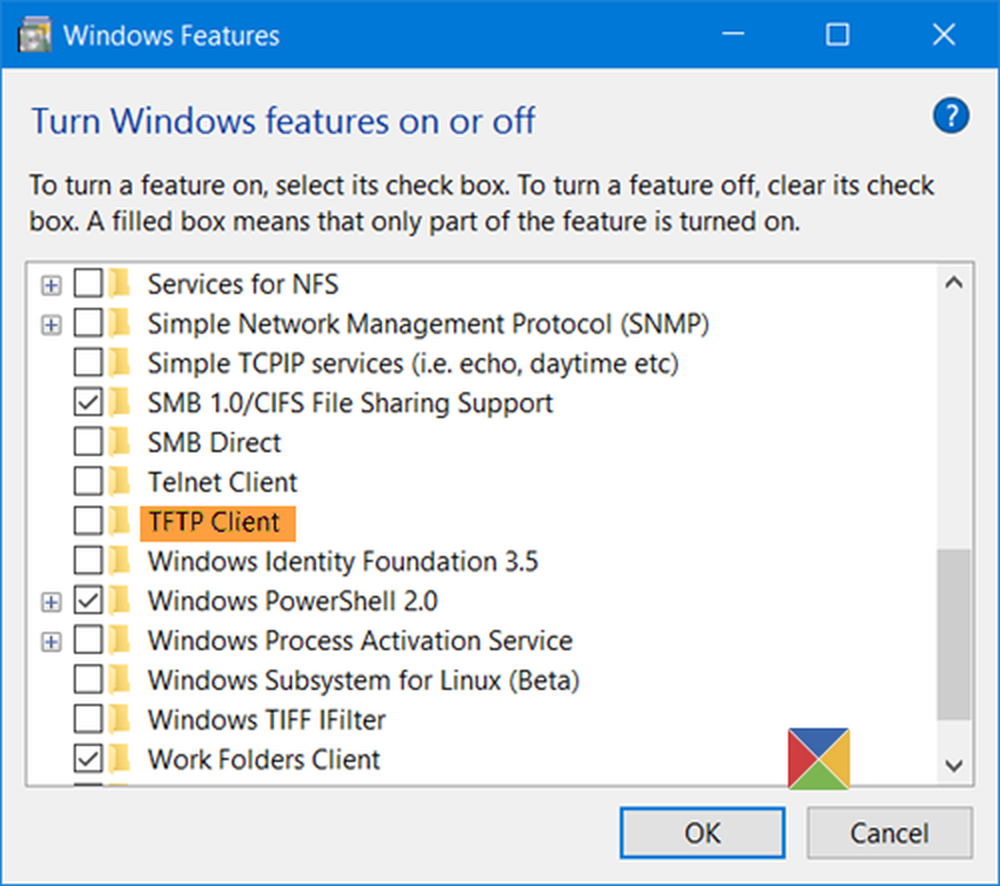Select the Simple TCPIP services item

pos(413,363)
